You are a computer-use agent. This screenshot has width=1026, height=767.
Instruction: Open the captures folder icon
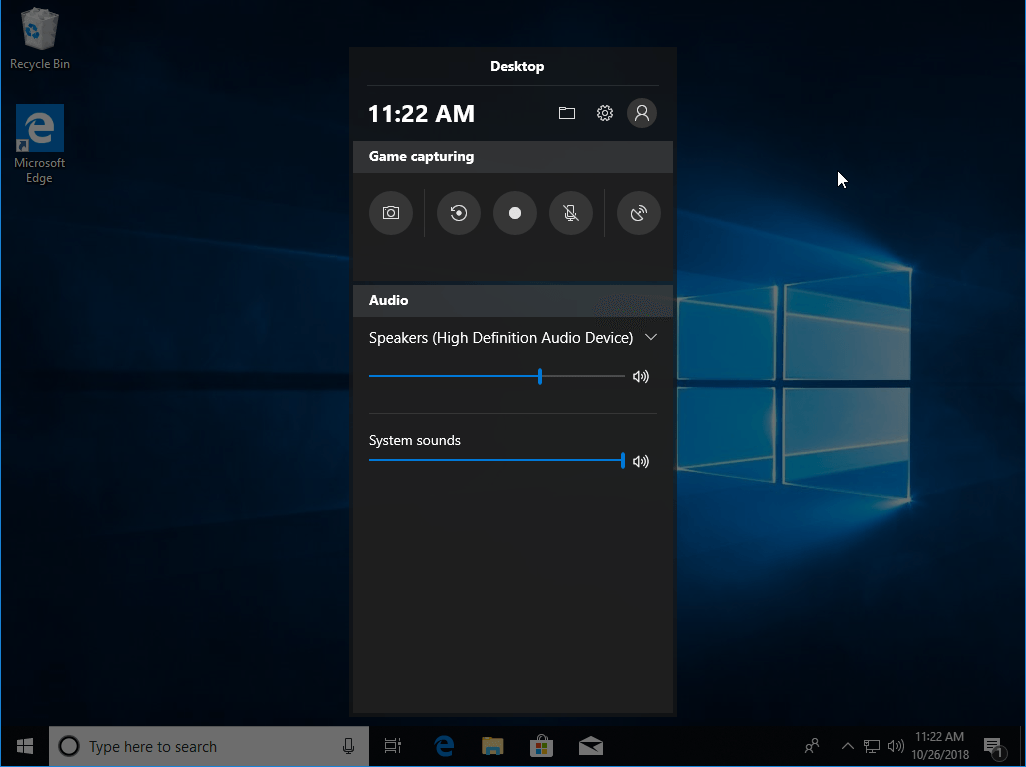click(567, 113)
